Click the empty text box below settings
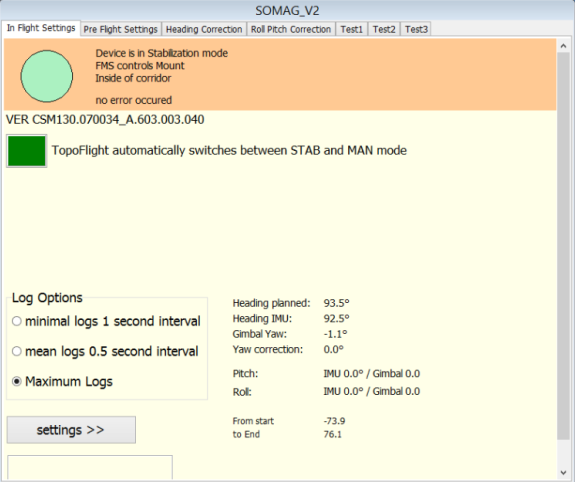This screenshot has width=575, height=482. pos(90,467)
